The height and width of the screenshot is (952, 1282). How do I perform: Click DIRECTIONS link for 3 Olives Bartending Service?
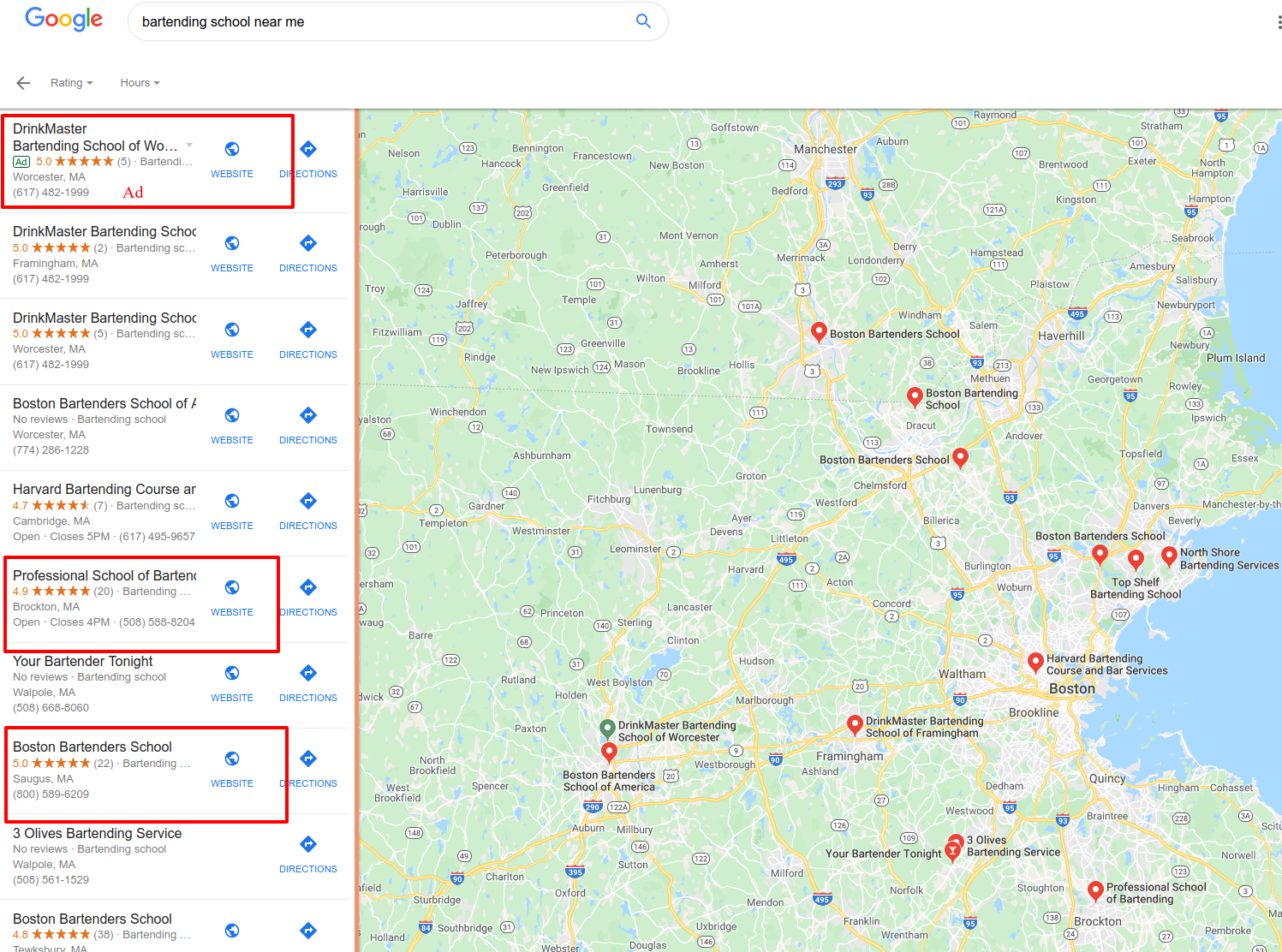click(x=308, y=869)
